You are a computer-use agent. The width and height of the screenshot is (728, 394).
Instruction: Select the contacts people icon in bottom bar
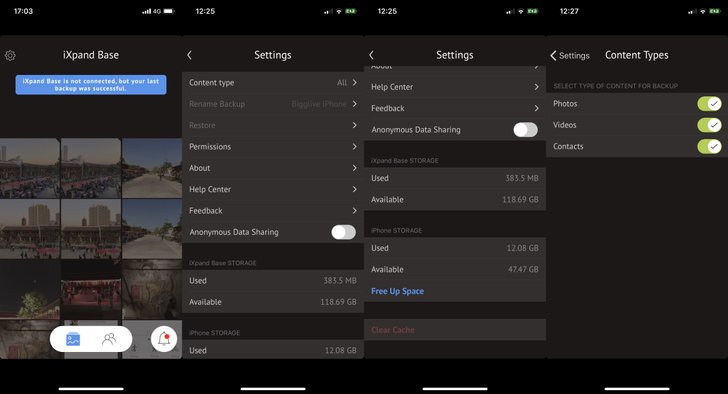[x=109, y=339]
